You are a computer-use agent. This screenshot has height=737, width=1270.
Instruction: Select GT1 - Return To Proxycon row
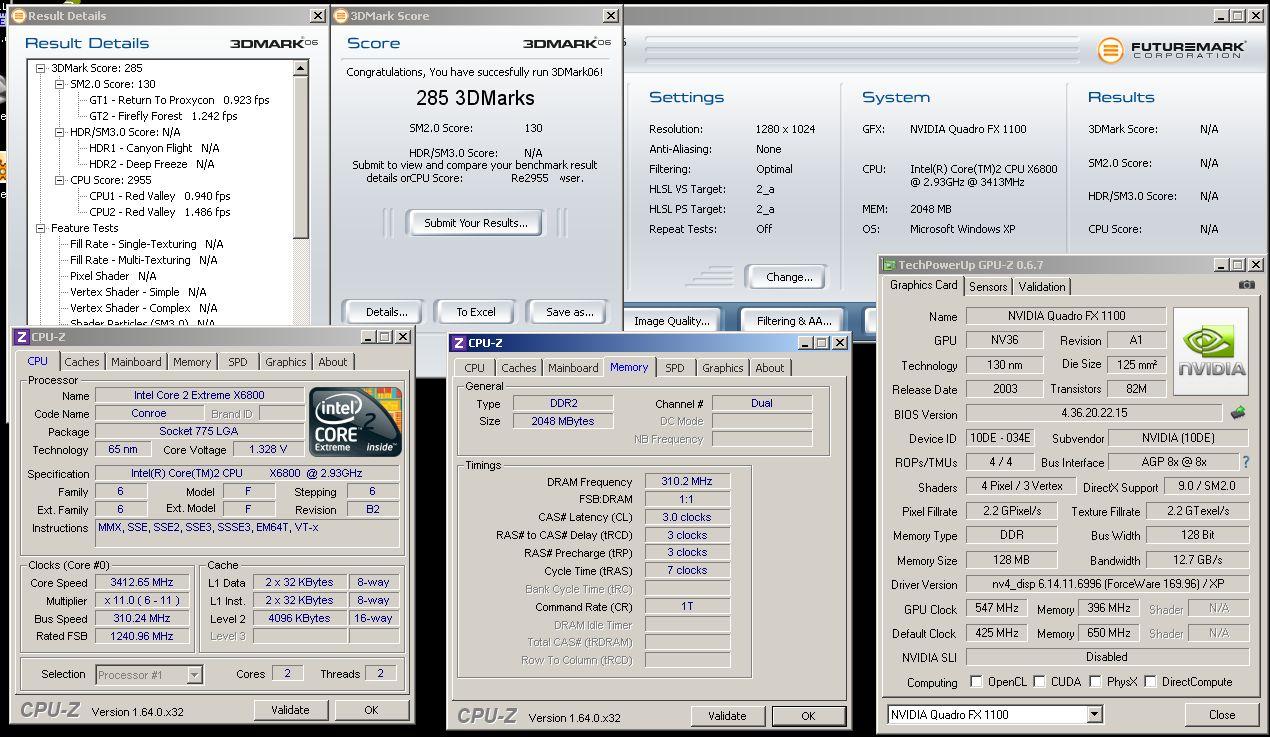point(180,100)
